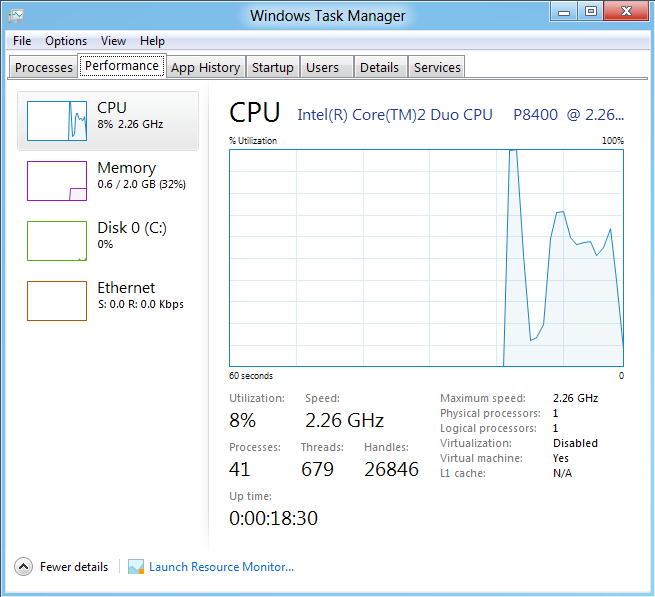The height and width of the screenshot is (597, 655).
Task: Click the Resource Monitor icon
Action: 136,567
